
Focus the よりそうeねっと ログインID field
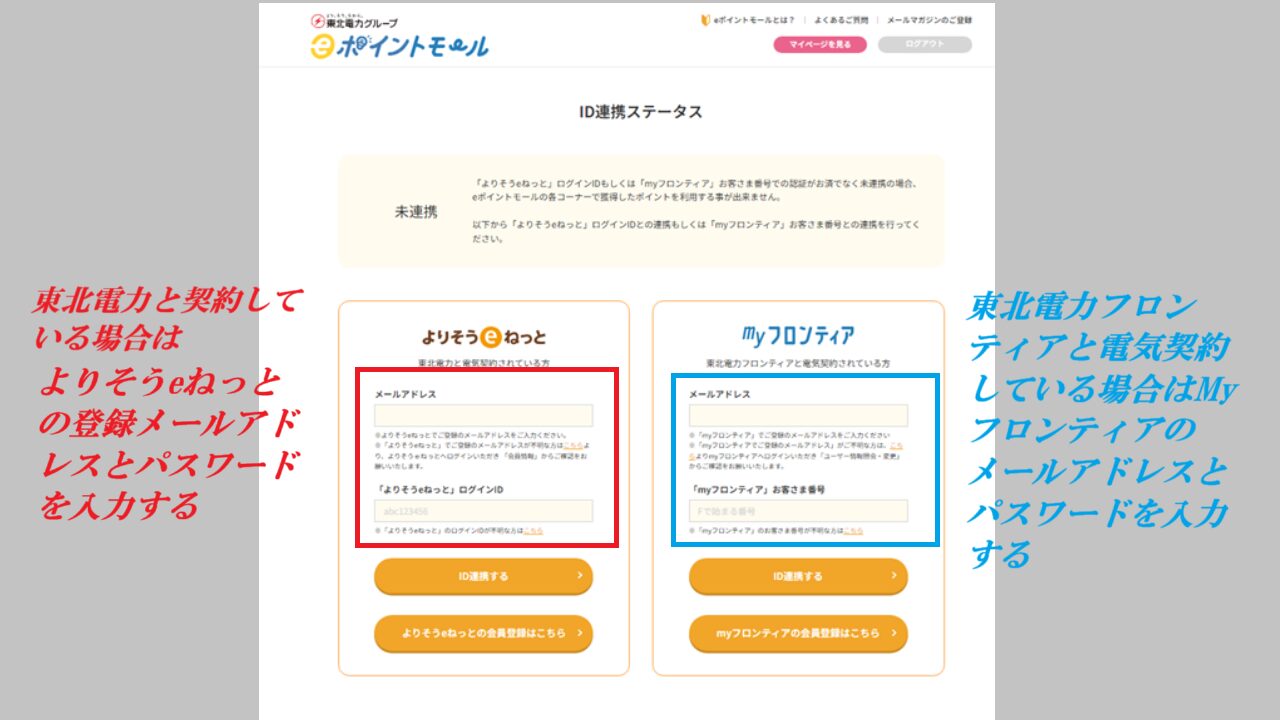pyautogui.click(x=484, y=510)
